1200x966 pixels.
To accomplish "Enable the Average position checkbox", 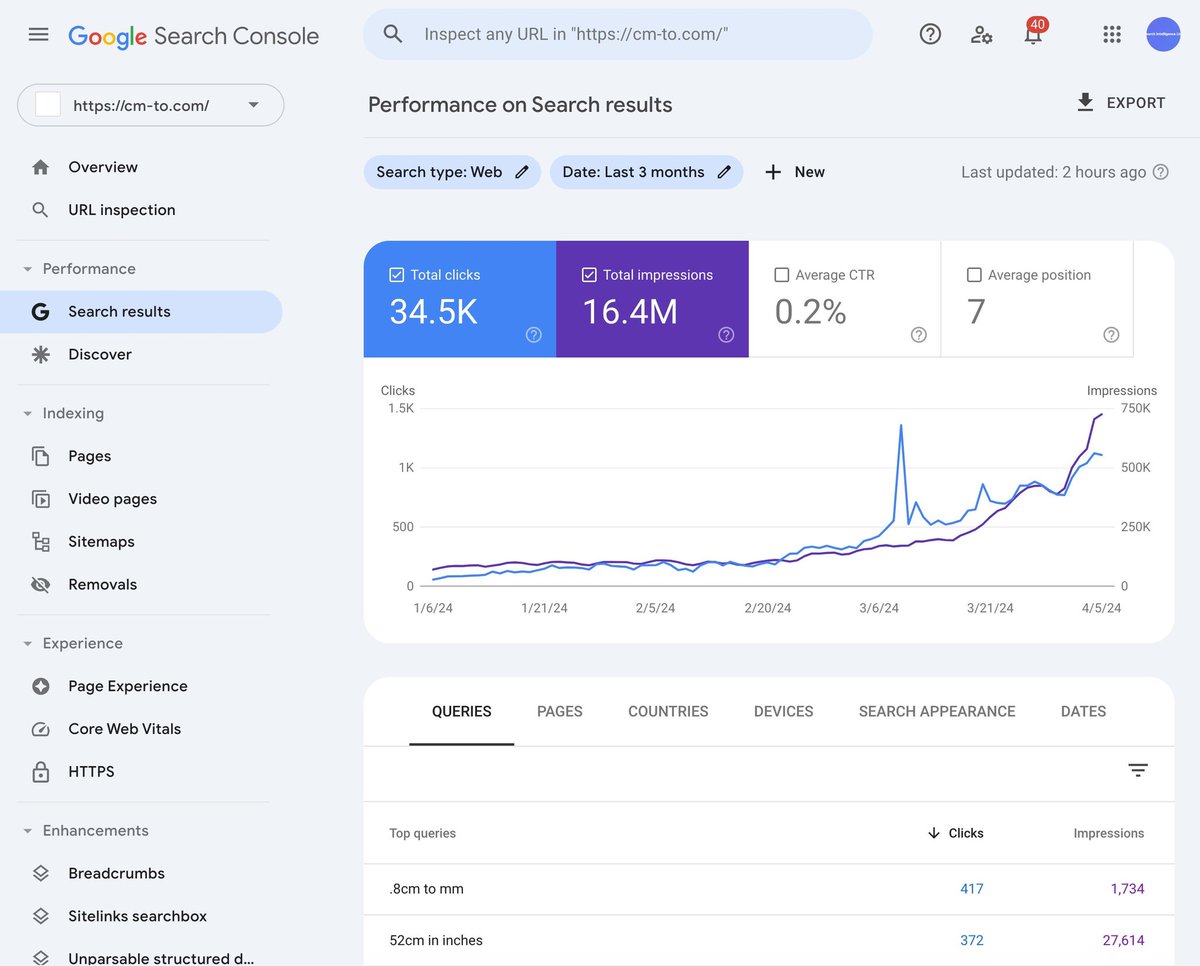I will (x=974, y=275).
